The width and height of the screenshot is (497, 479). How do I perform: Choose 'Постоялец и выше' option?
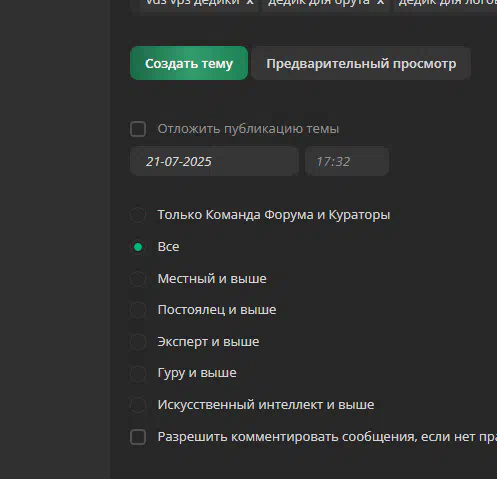[x=138, y=310]
